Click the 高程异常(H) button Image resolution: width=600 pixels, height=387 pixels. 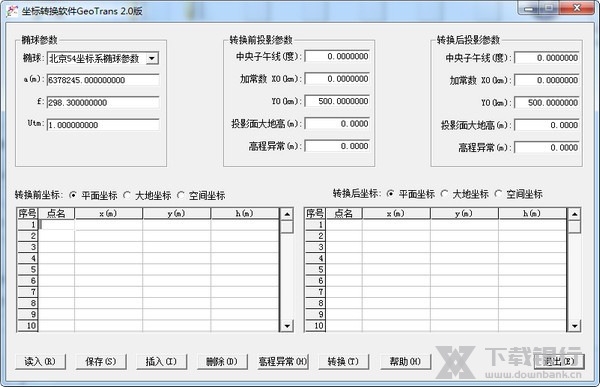coord(283,362)
